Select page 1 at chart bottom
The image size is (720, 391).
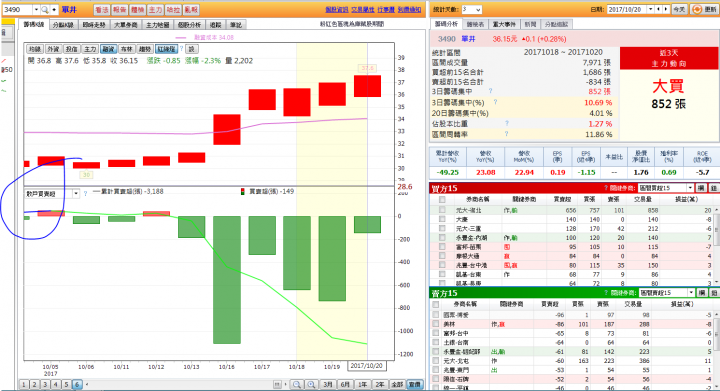coord(23,385)
